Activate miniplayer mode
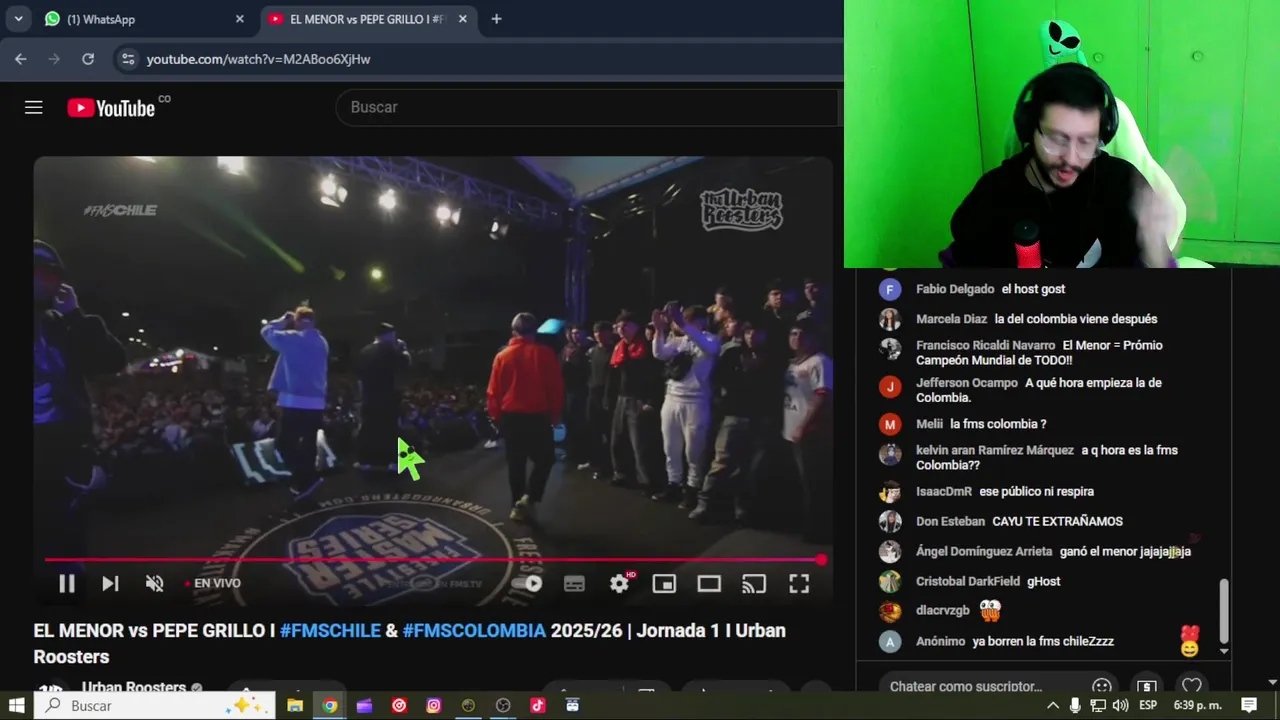 [664, 584]
